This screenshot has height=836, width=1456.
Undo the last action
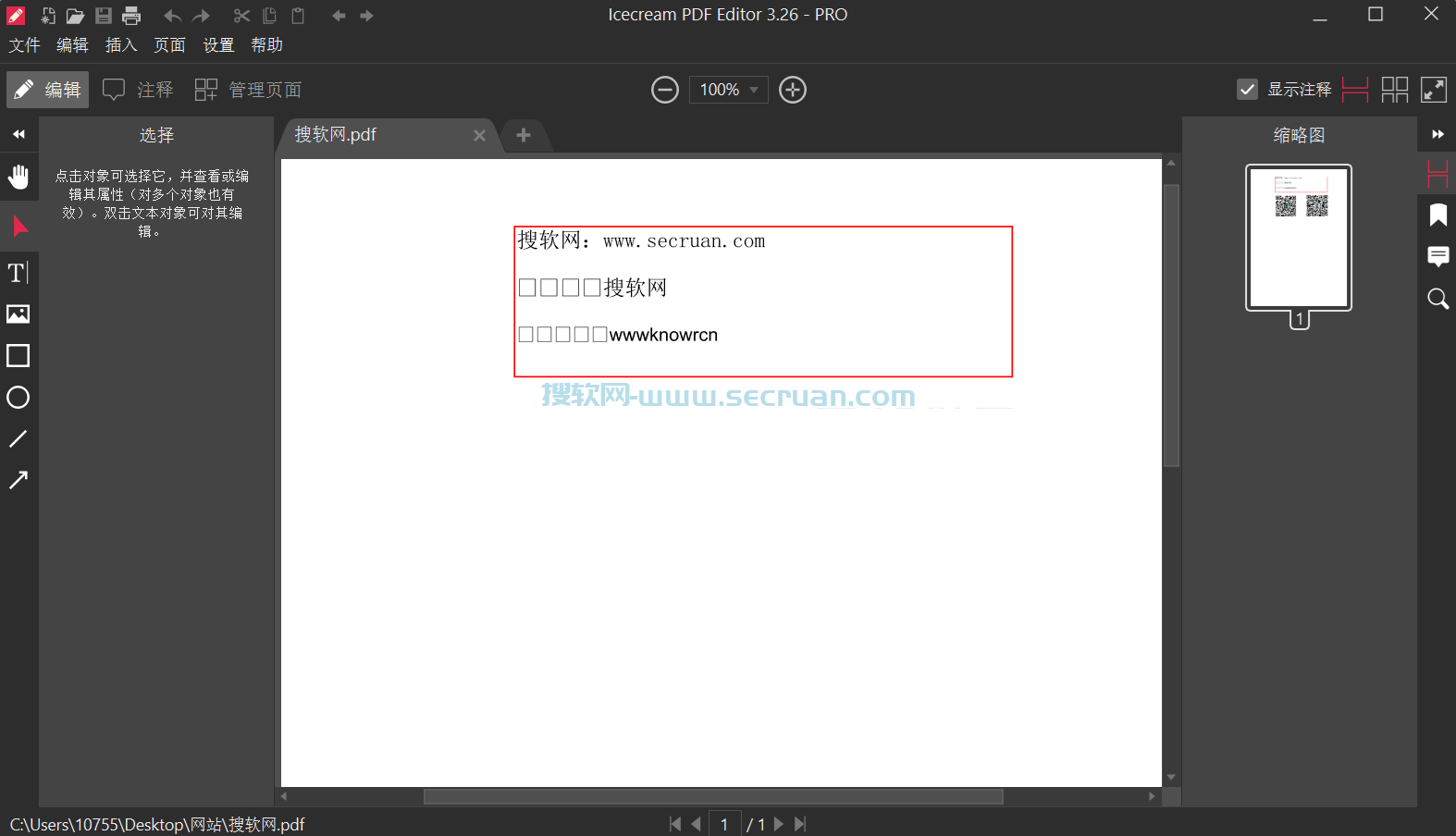click(172, 16)
